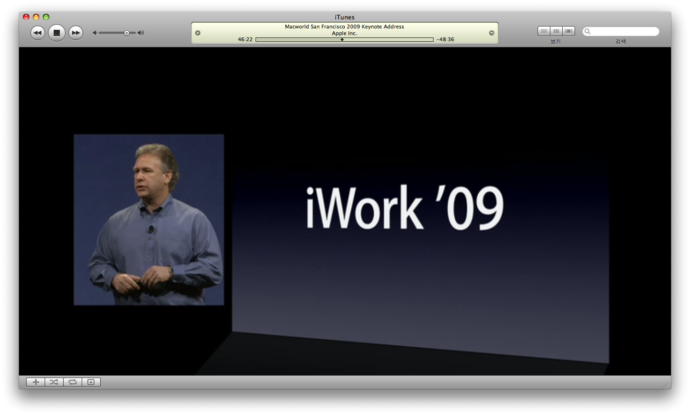Click elapsed time 46:22

pyautogui.click(x=245, y=40)
